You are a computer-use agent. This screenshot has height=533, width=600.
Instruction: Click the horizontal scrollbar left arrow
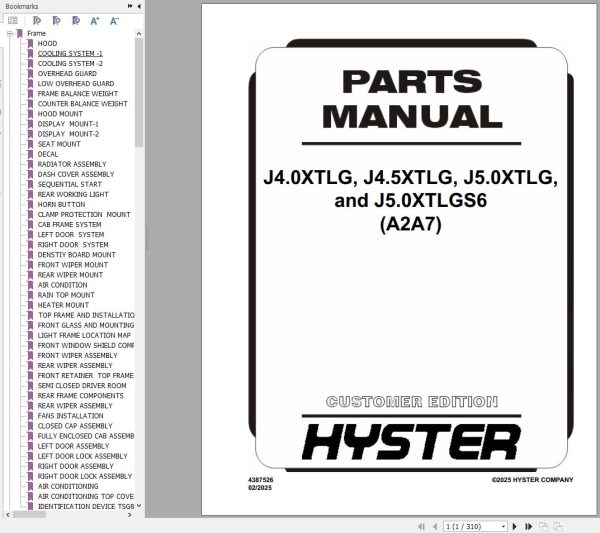[8, 515]
